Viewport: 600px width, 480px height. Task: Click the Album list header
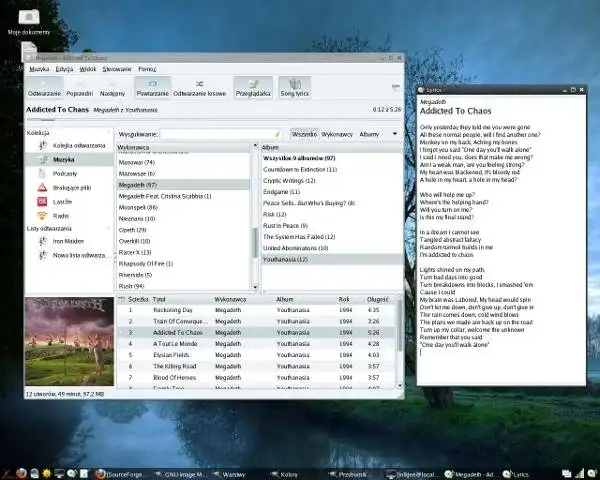(x=331, y=147)
